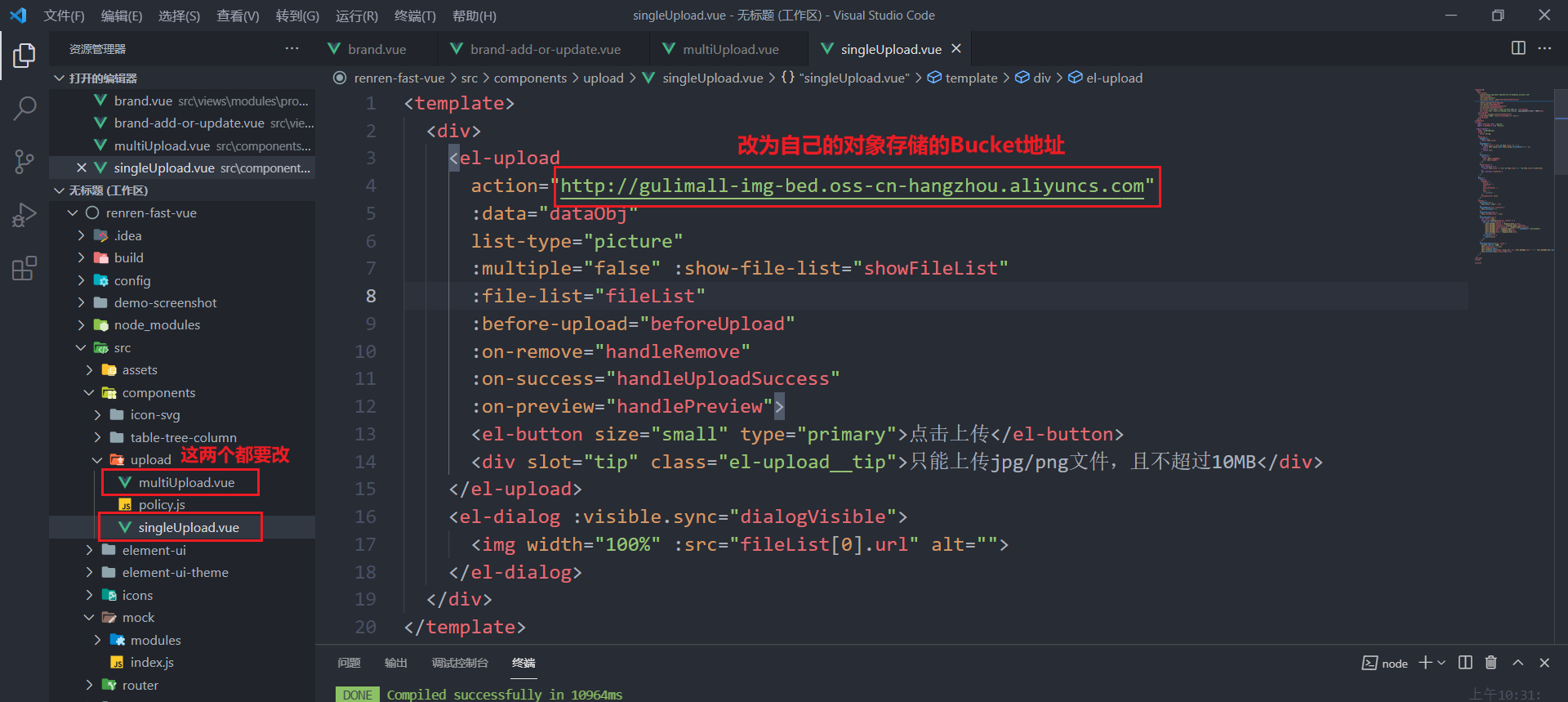Expand the config folder
Viewport: 1568px width, 702px height.
point(182,280)
